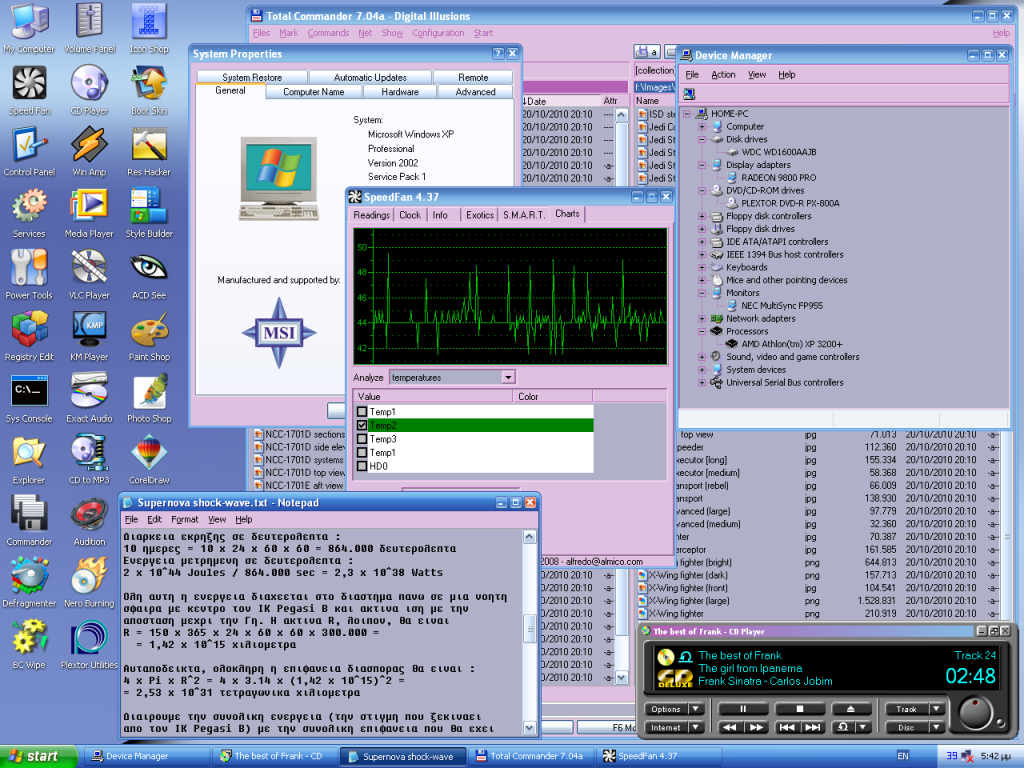Select AMD Athlon(tm) XP 3200+ processor
The height and width of the screenshot is (768, 1024).
coord(791,344)
